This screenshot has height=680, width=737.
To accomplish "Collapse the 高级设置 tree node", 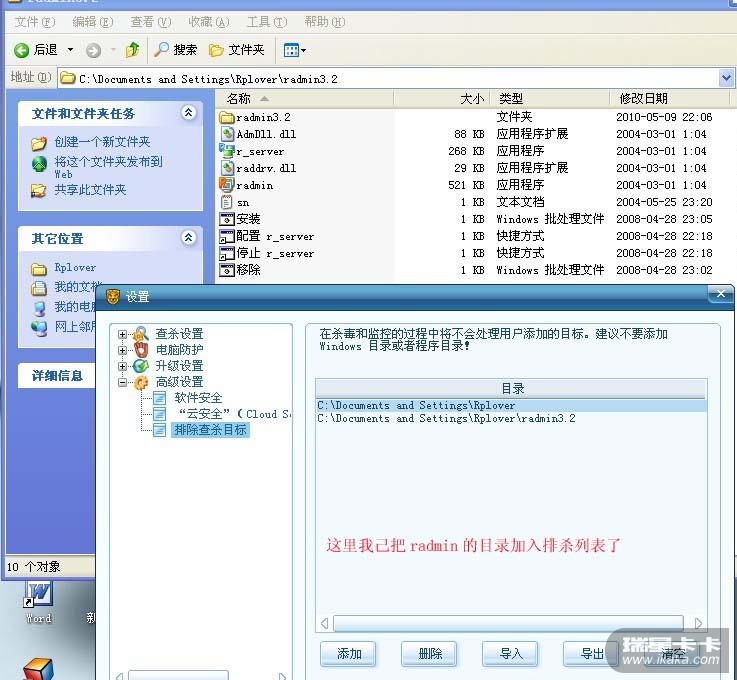I will pos(122,383).
